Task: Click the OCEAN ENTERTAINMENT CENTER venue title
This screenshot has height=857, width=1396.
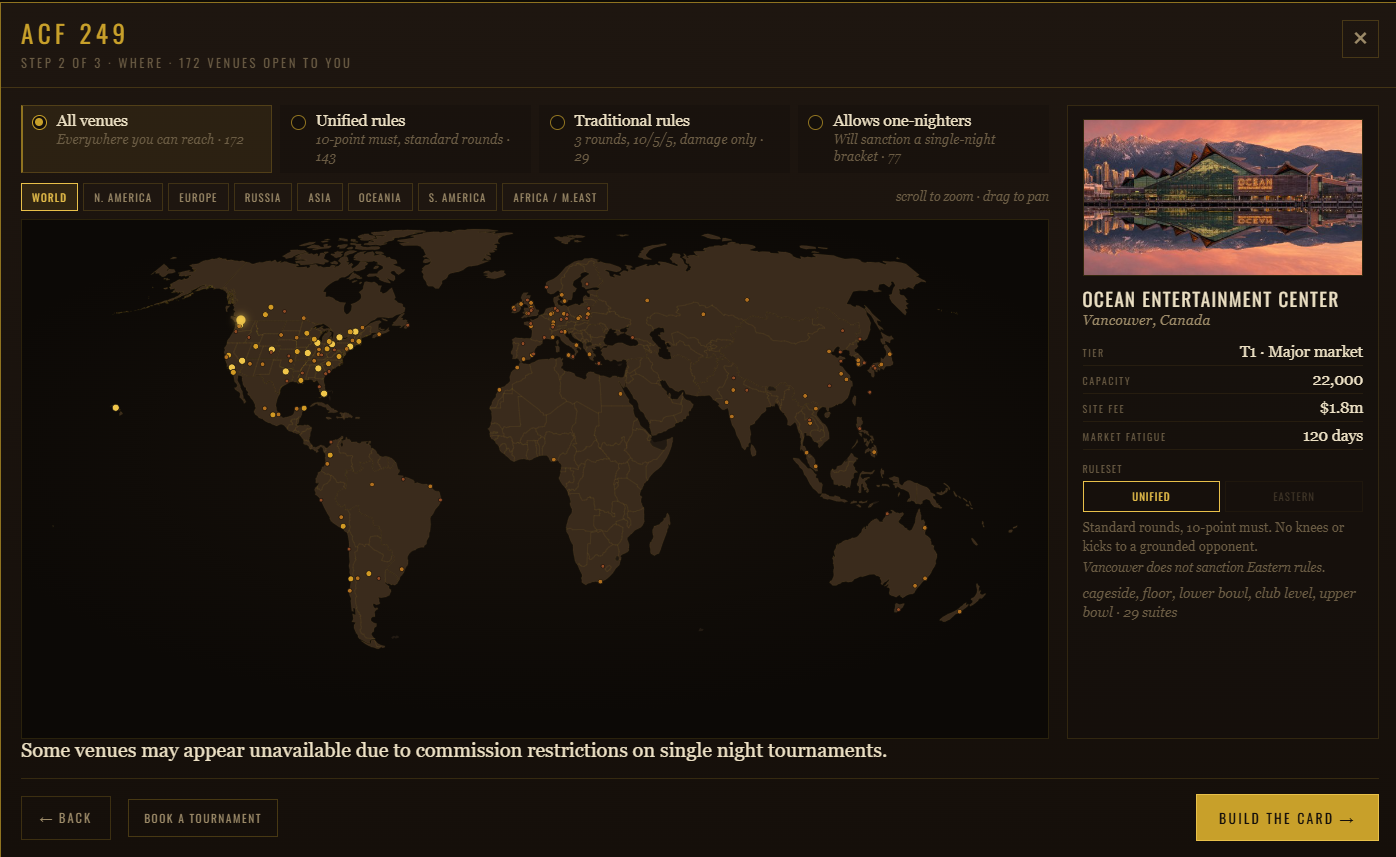Action: [x=1210, y=300]
